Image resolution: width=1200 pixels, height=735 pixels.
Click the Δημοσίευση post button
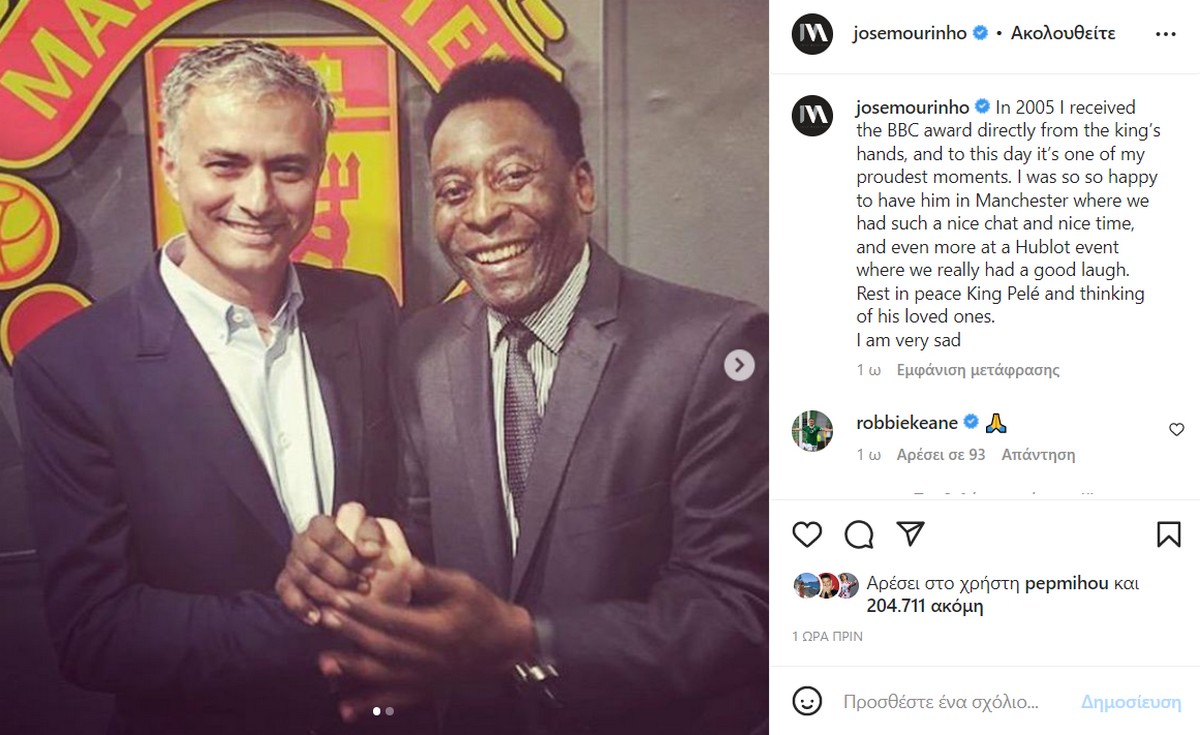click(x=1131, y=701)
